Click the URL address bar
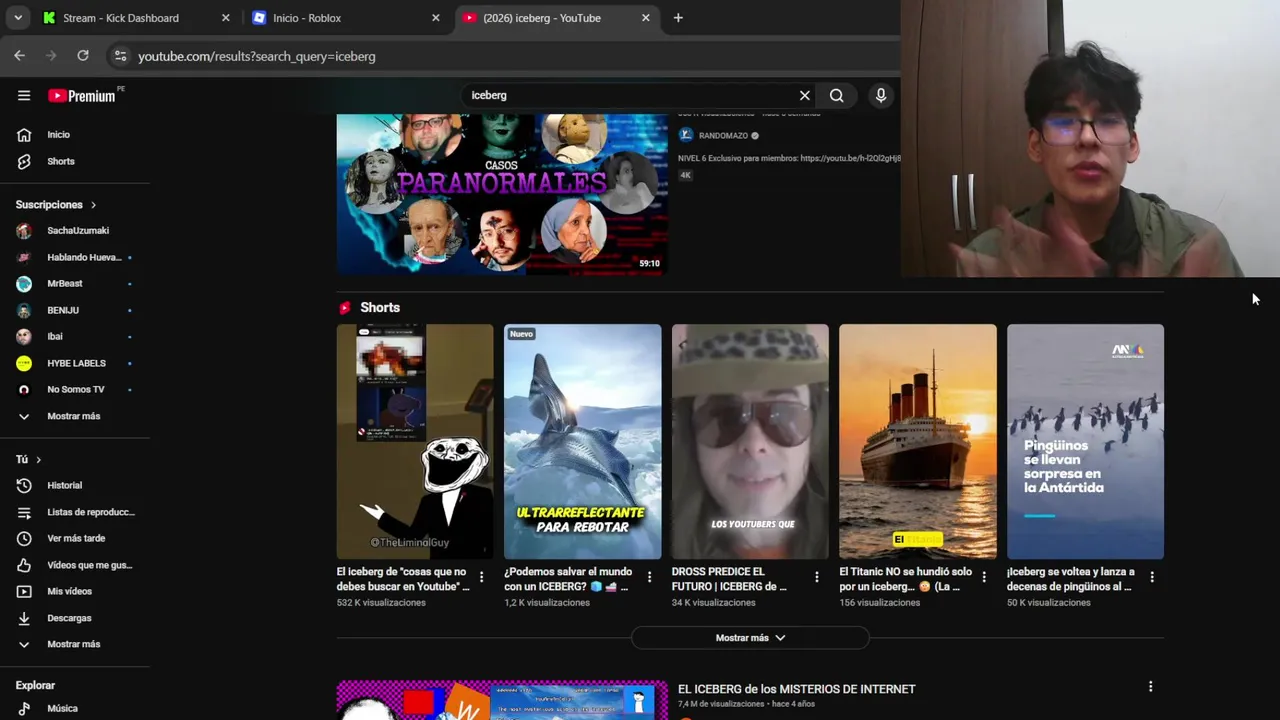This screenshot has height=720, width=1280. 500,56
